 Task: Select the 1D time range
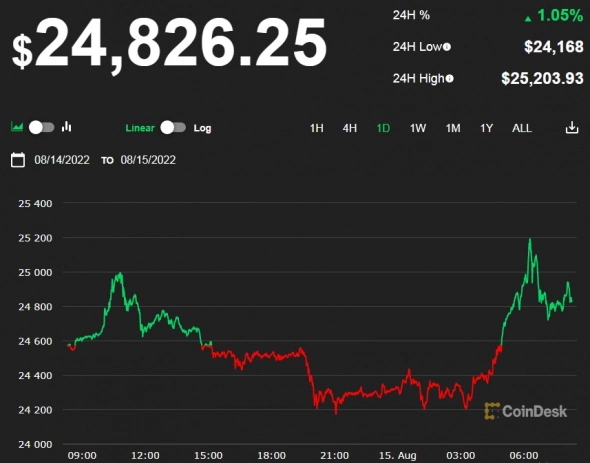(x=383, y=128)
